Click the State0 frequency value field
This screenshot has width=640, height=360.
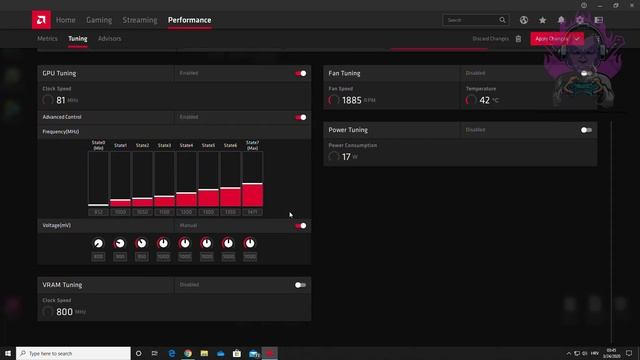pyautogui.click(x=98, y=212)
